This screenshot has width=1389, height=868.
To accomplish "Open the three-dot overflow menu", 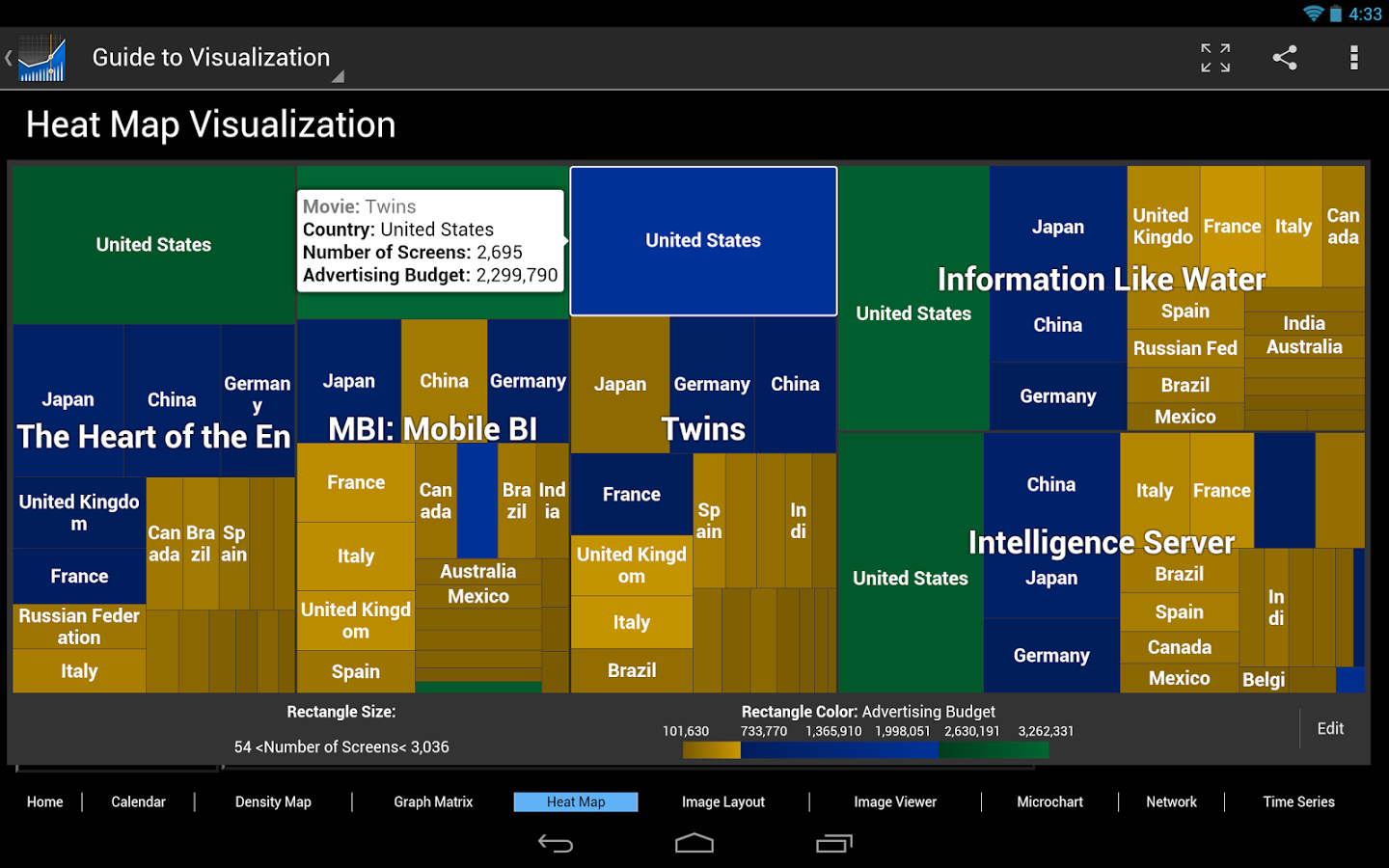I will [x=1354, y=58].
